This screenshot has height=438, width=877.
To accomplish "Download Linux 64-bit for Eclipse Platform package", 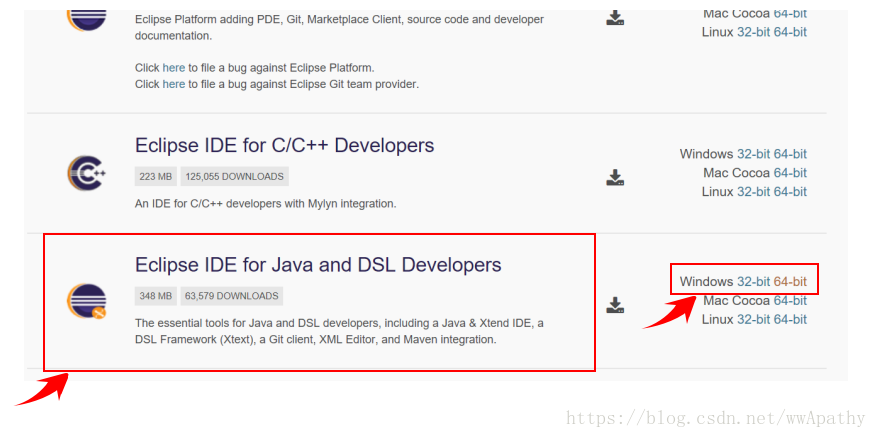I will [x=790, y=32].
